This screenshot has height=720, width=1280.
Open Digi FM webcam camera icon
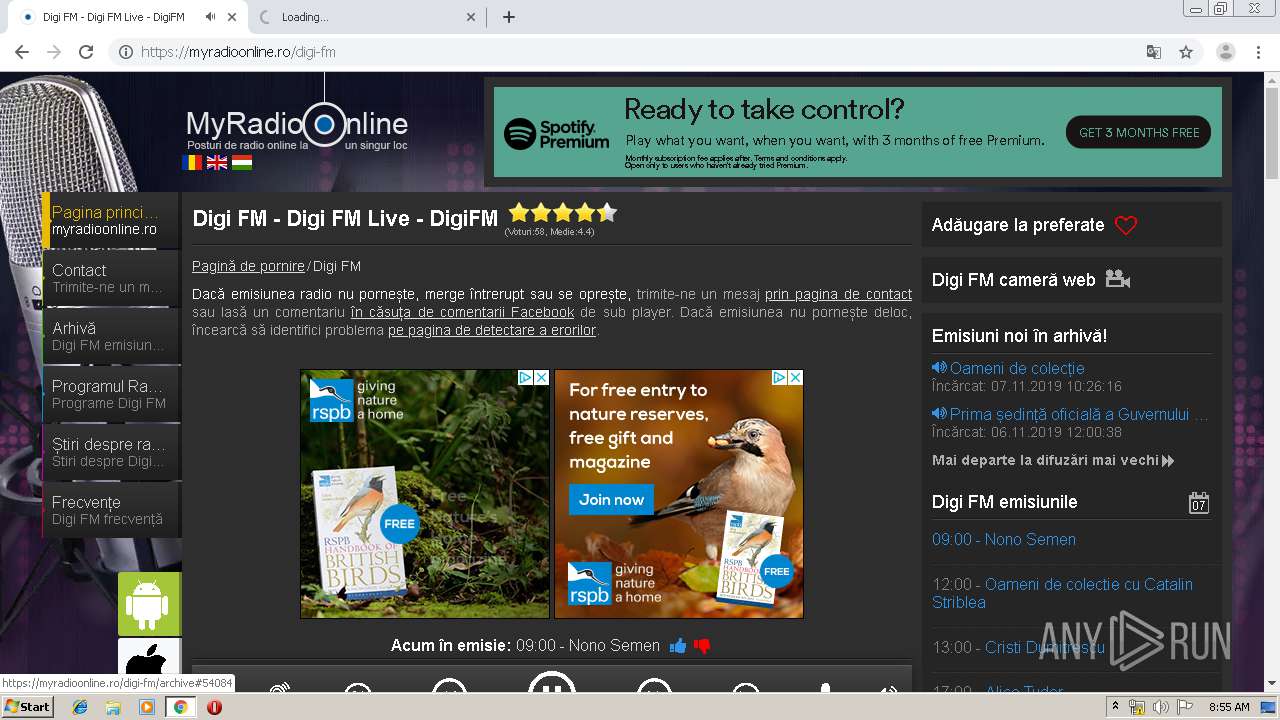click(x=1118, y=280)
